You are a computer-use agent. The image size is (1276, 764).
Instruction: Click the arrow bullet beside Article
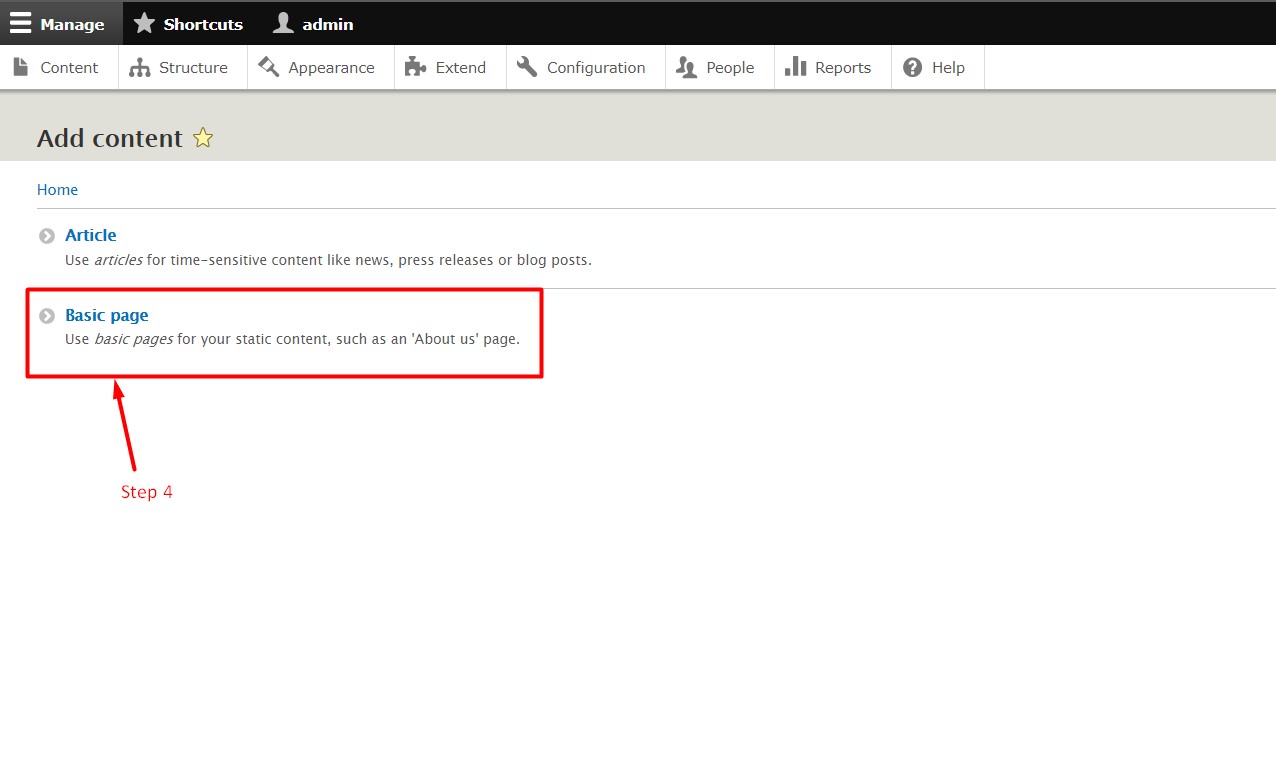point(47,236)
